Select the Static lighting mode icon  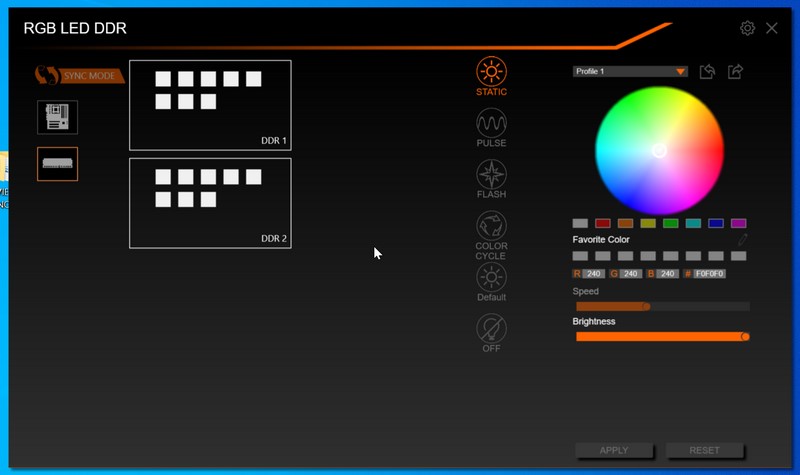[491, 71]
